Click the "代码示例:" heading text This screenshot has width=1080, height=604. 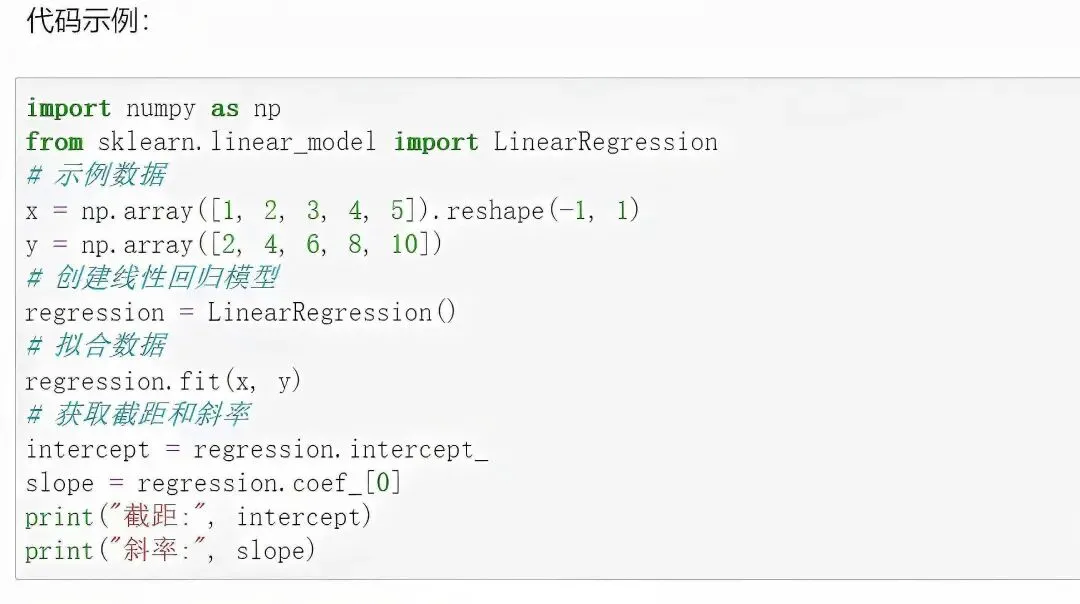88,22
